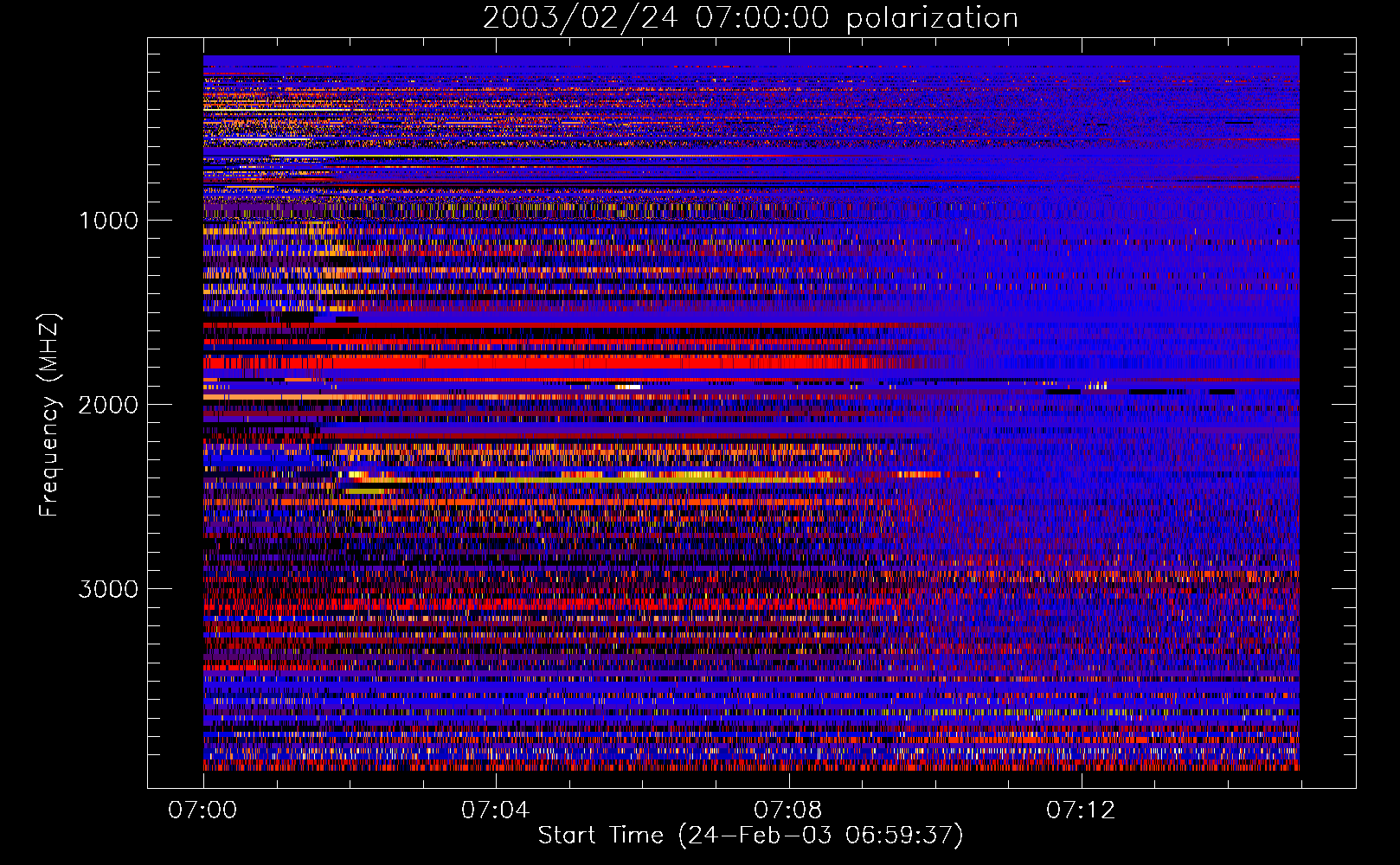Click the 2000 frequency tick label

tap(108, 405)
